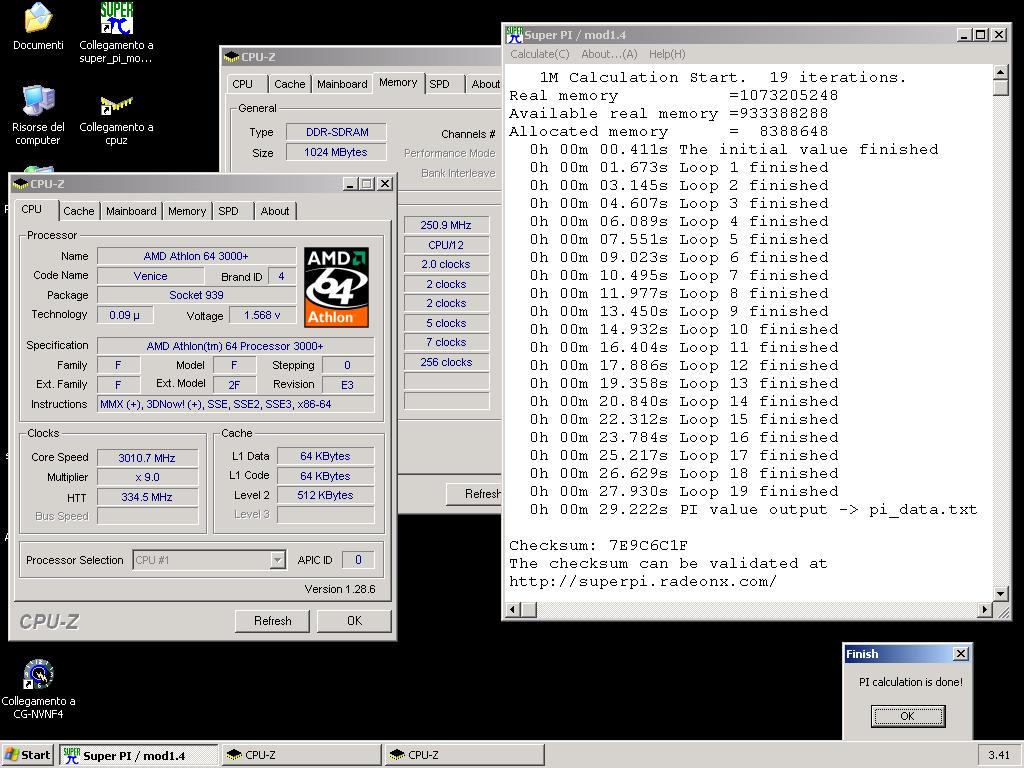Open the CG-NVNF4 desktop shortcut

pyautogui.click(x=38, y=676)
